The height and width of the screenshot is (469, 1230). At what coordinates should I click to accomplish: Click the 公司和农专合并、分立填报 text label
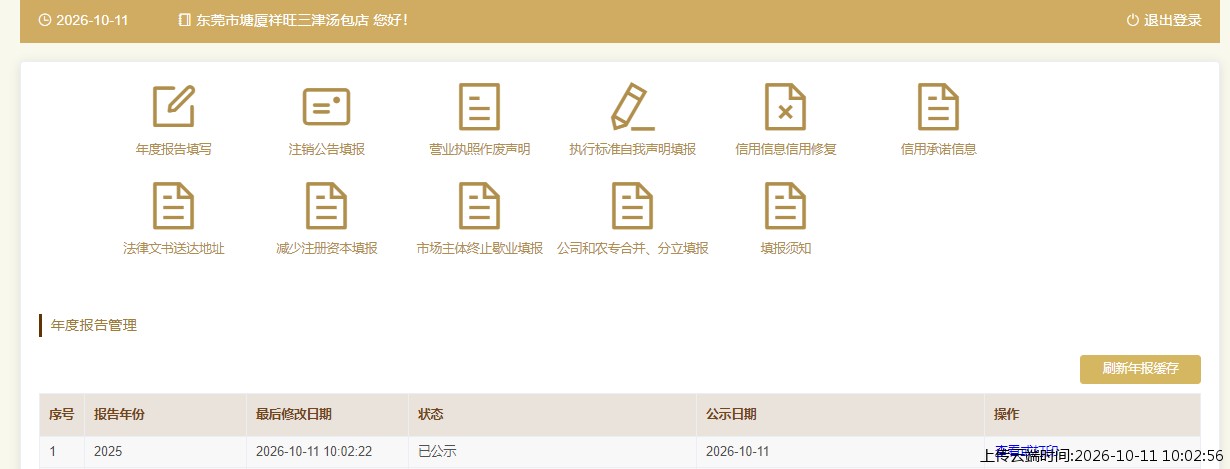point(632,248)
